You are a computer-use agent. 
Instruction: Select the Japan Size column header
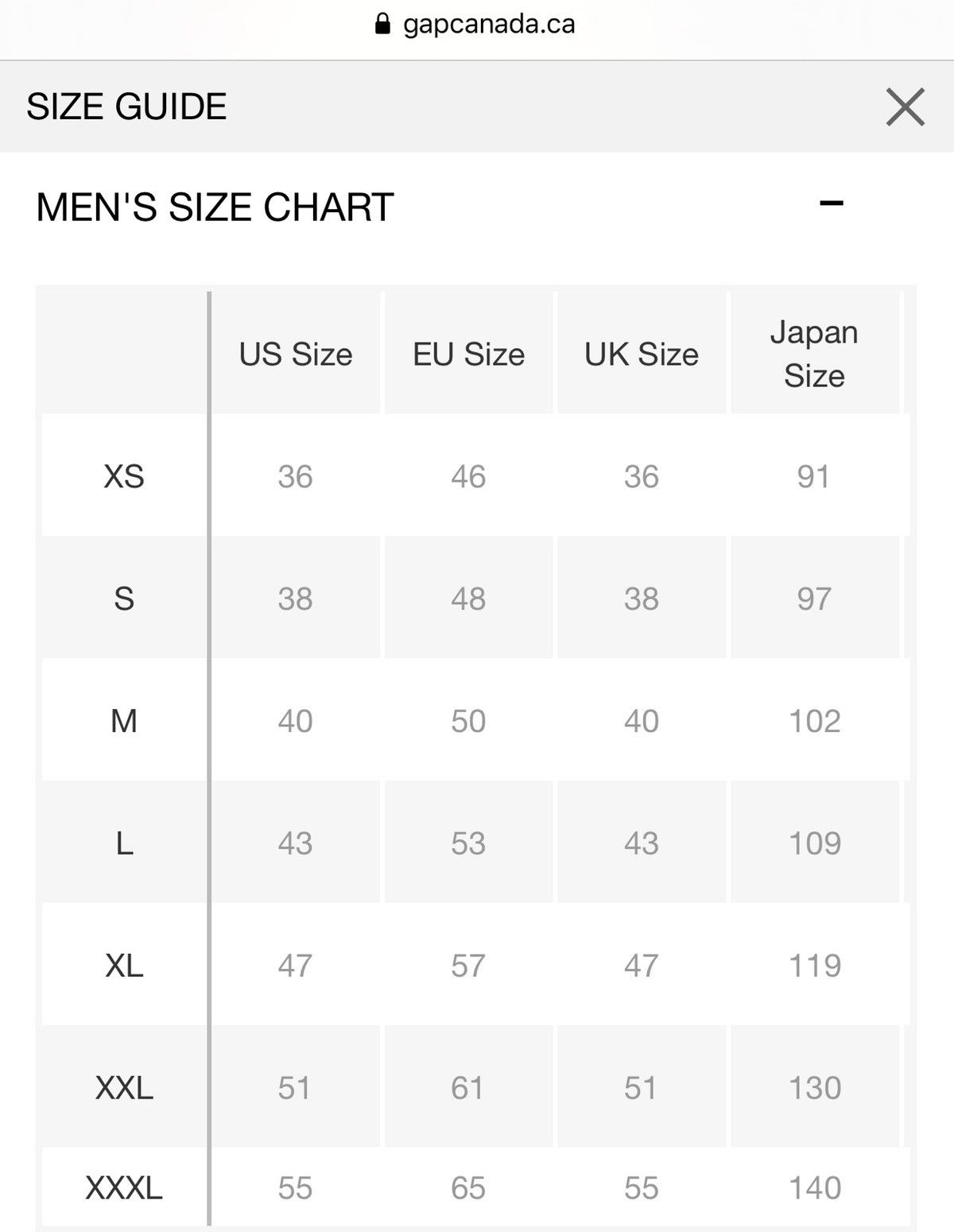(814, 354)
